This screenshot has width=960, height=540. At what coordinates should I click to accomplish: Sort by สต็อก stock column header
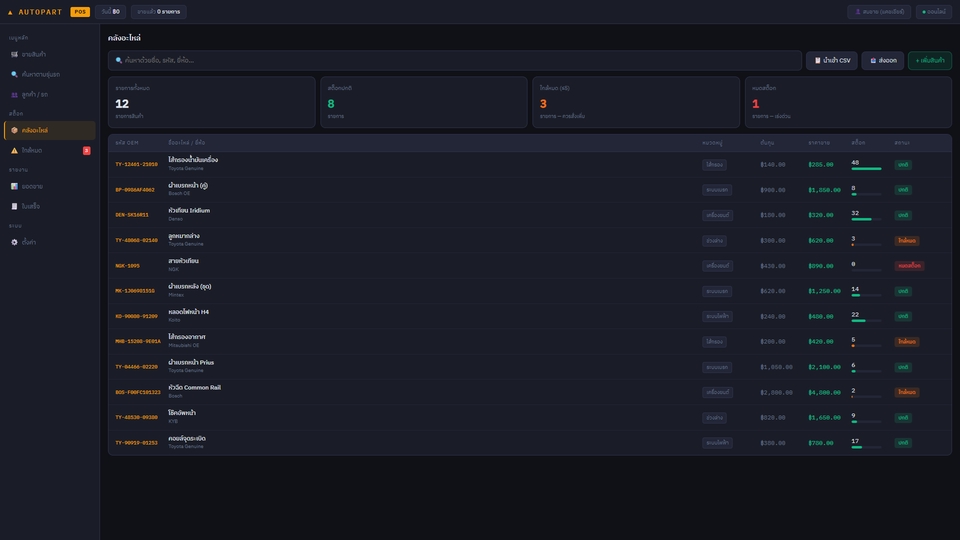point(858,143)
